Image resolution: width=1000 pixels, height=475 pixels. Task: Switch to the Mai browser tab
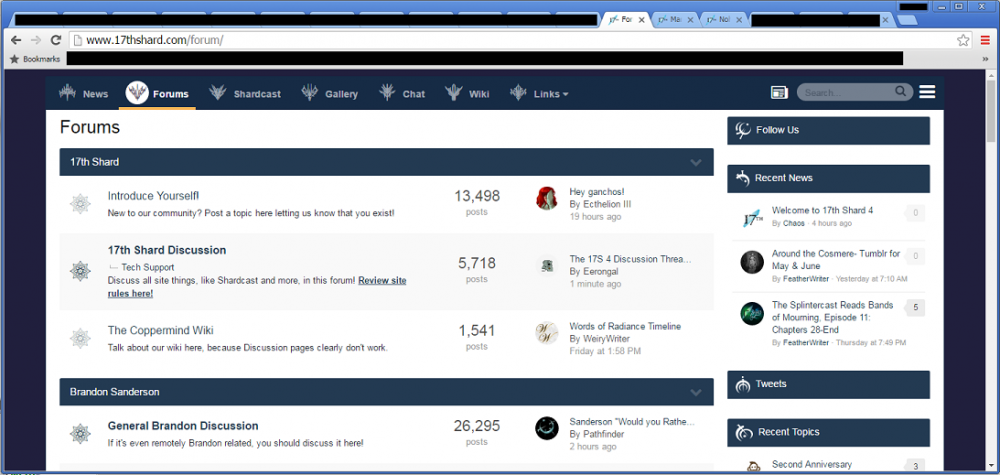click(675, 20)
